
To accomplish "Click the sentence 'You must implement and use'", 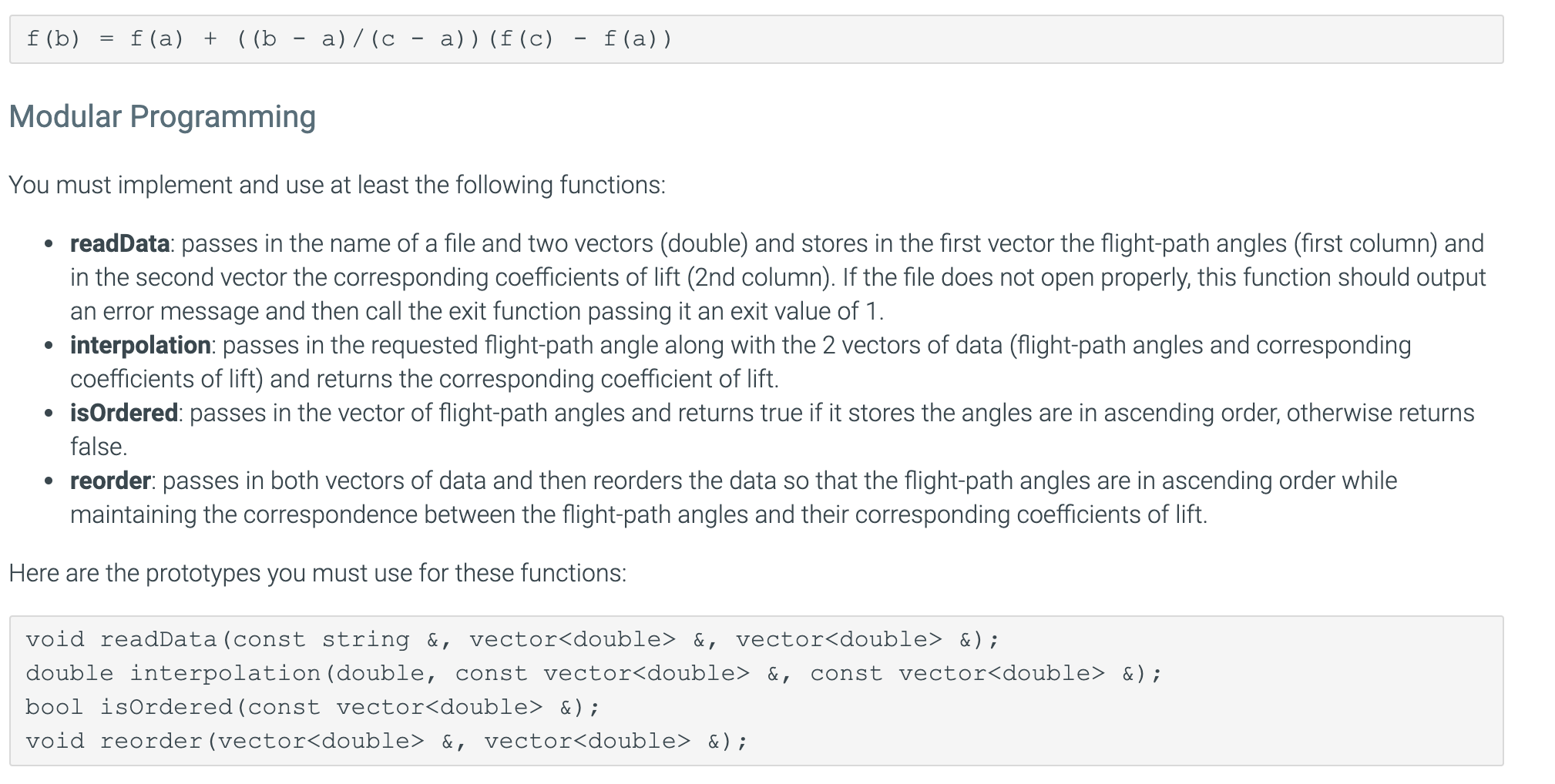I will pyautogui.click(x=337, y=185).
